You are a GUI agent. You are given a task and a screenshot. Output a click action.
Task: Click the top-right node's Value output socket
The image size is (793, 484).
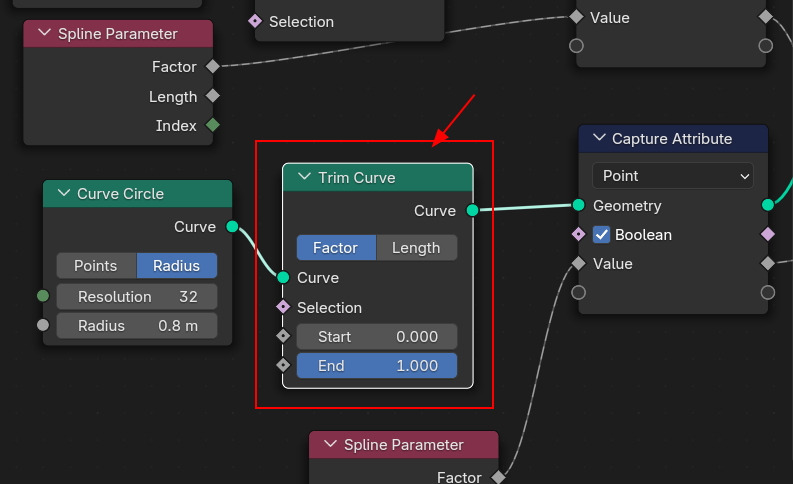coord(766,17)
